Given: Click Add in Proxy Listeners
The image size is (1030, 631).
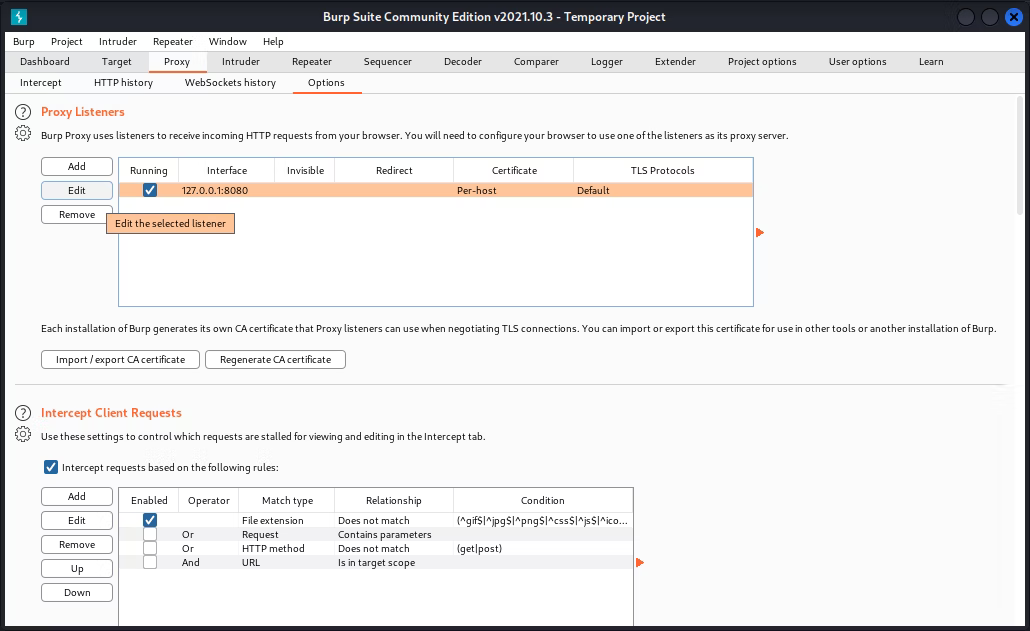Looking at the screenshot, I should coord(77,167).
